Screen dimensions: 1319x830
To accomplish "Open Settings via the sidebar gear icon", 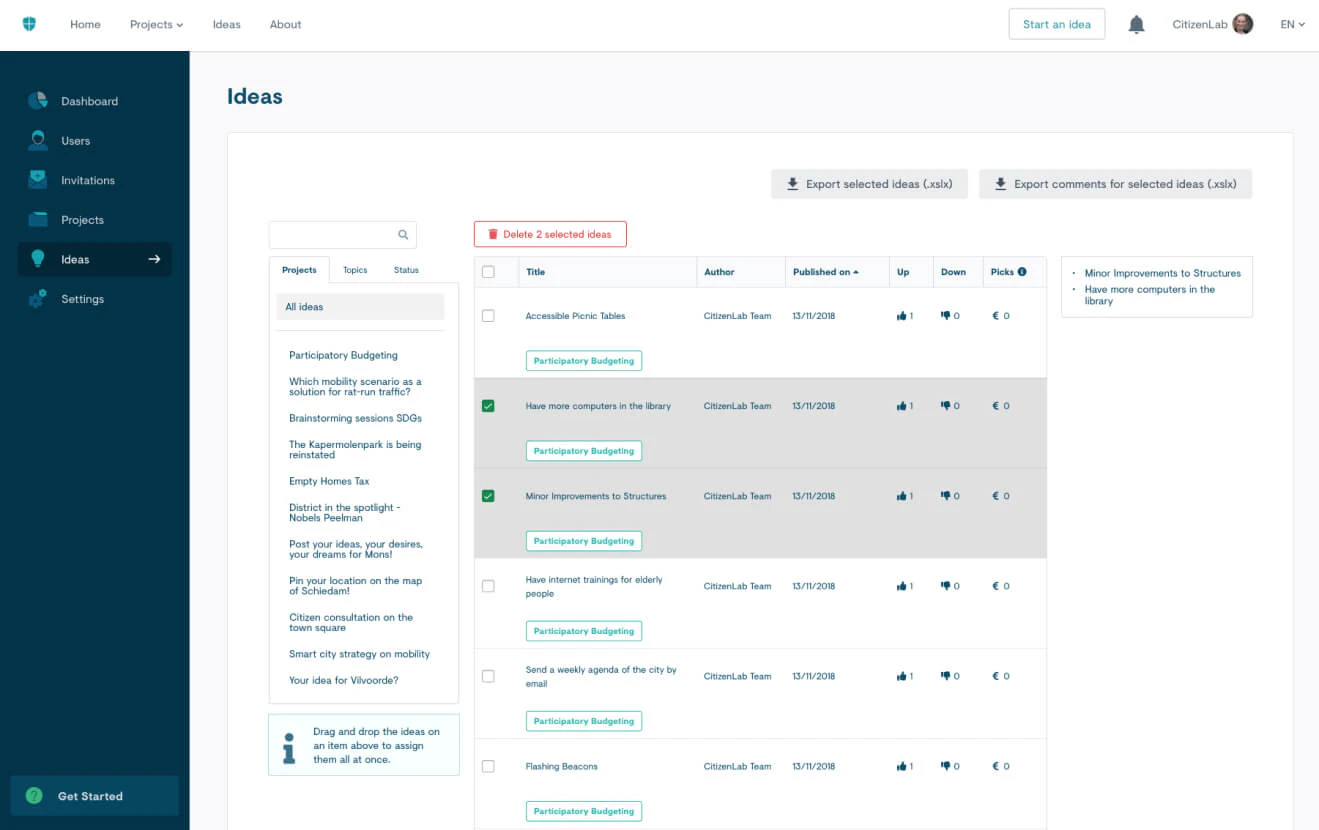I will pos(37,298).
